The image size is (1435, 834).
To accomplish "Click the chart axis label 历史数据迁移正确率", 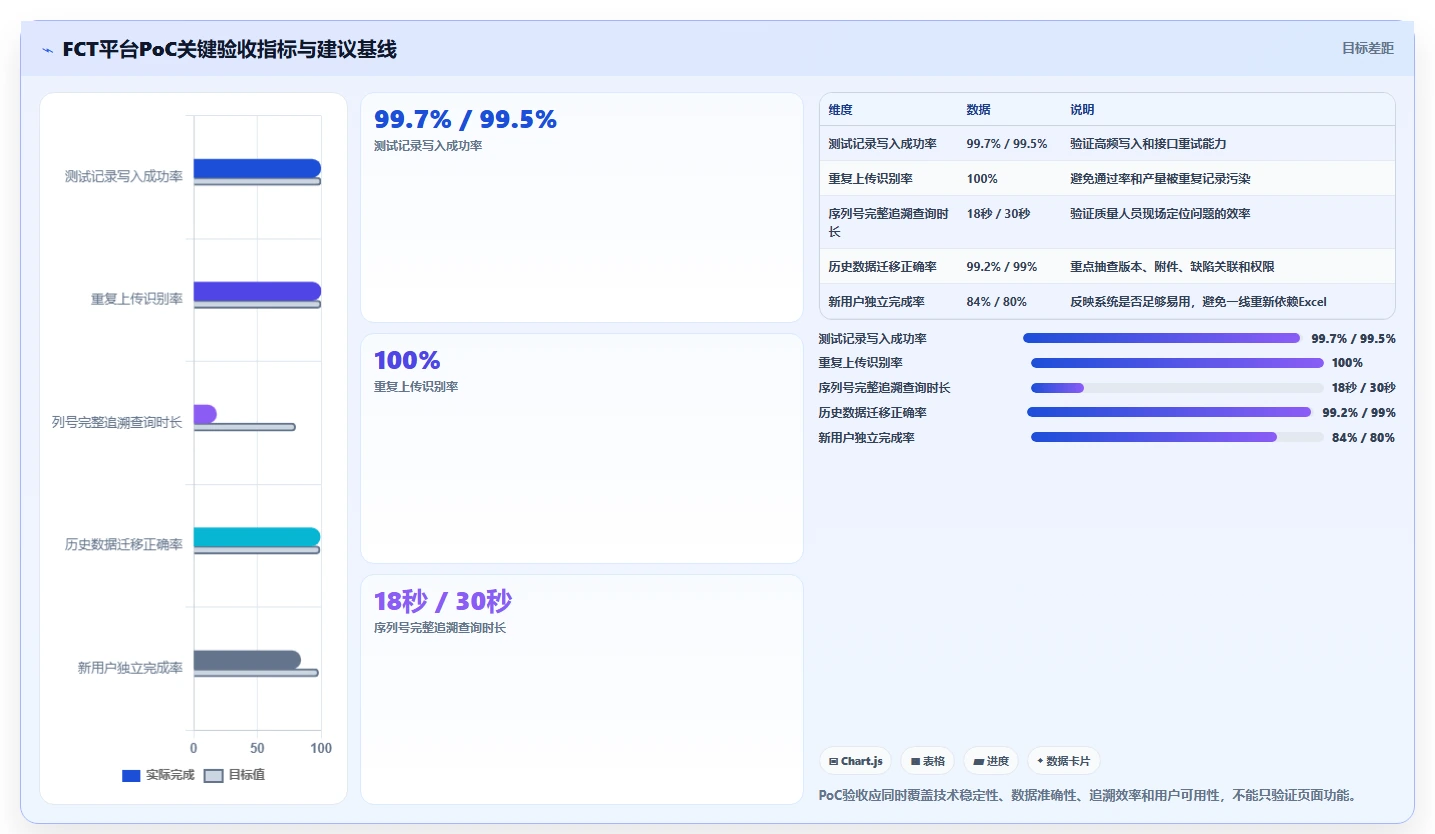I will coord(124,545).
